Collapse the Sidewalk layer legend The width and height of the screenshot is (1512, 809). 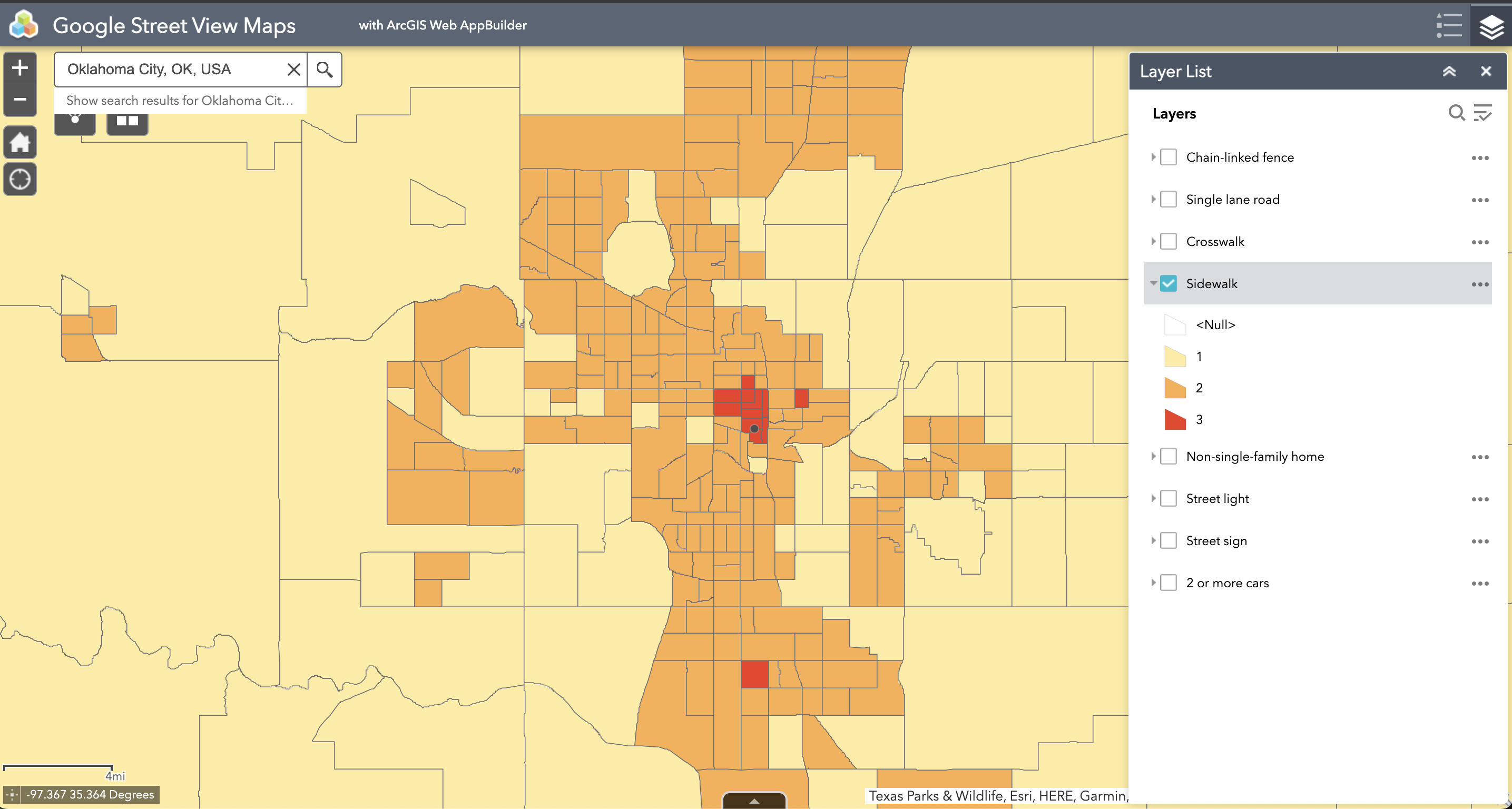(x=1153, y=284)
